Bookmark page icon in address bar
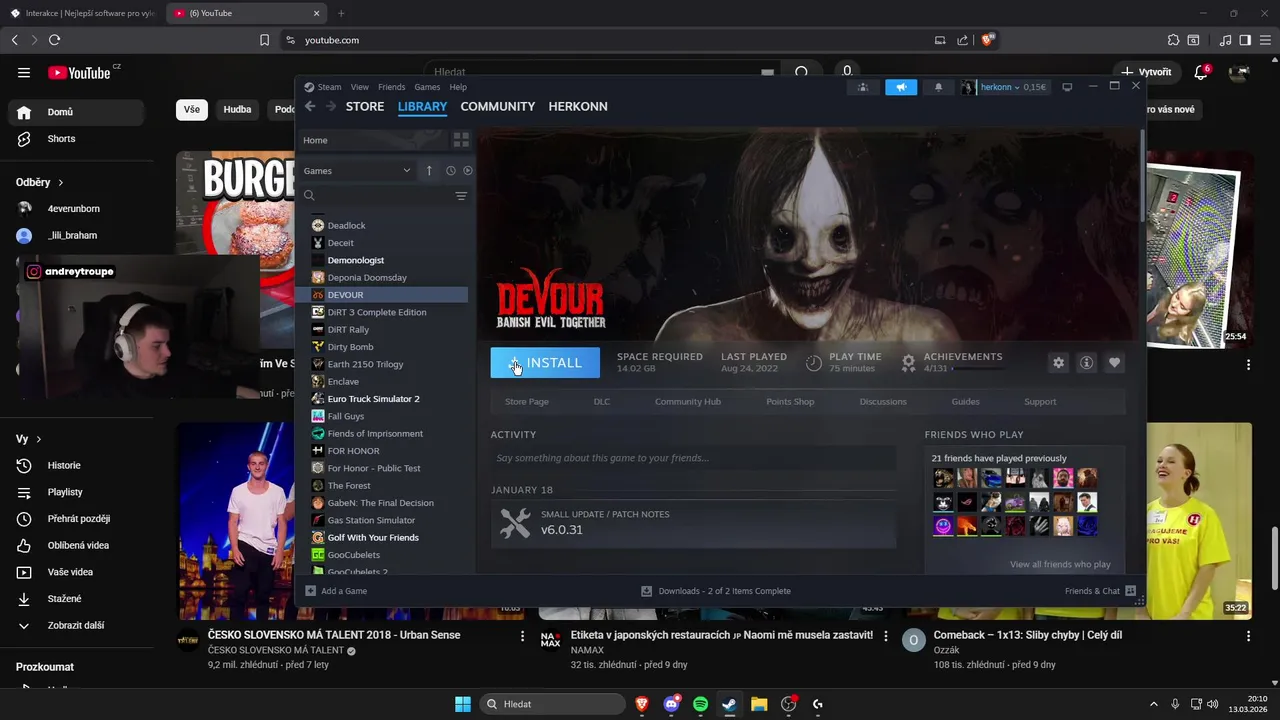1280x720 pixels. (264, 40)
